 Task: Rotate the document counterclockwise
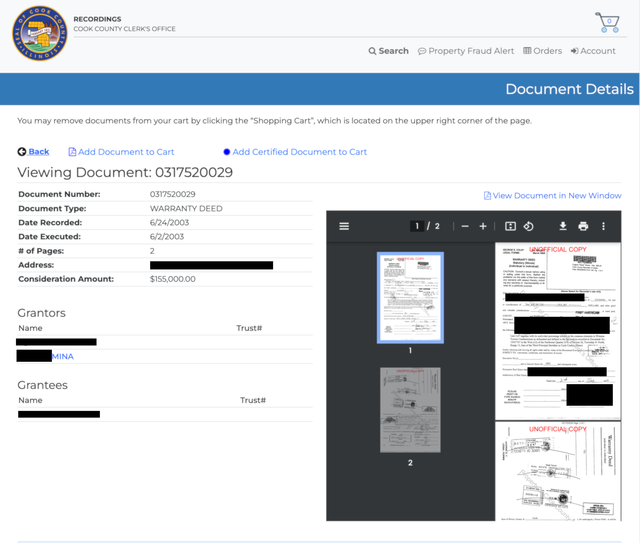529,226
